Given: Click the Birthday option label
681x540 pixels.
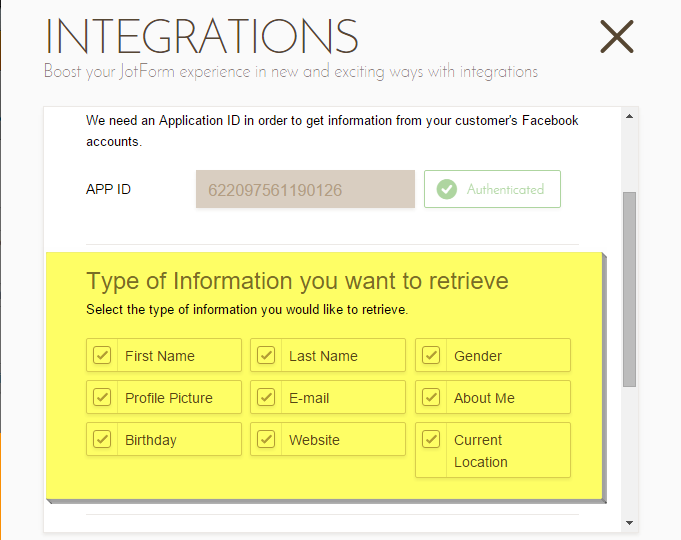Looking at the screenshot, I should coord(151,440).
